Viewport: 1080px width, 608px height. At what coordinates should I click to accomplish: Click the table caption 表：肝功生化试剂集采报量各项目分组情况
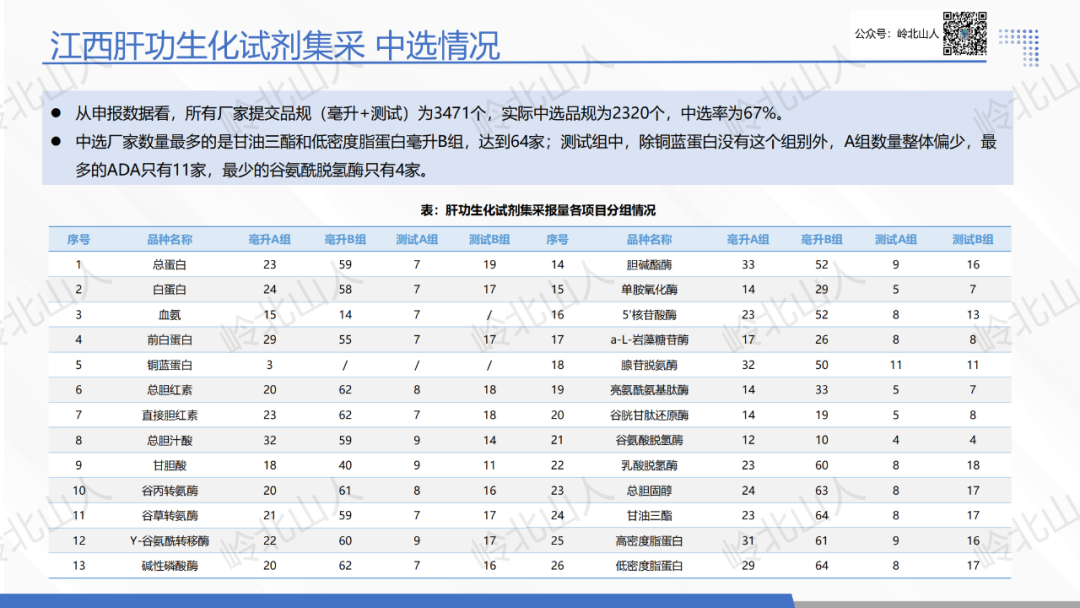538,210
